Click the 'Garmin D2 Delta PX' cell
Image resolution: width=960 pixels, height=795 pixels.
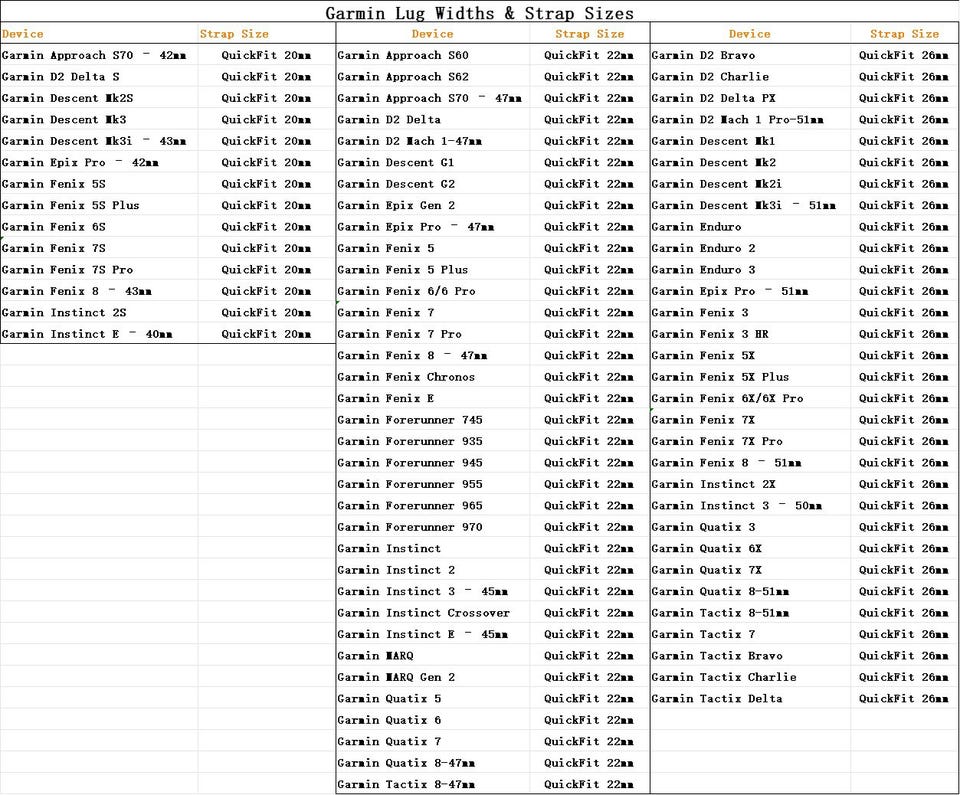[750, 98]
